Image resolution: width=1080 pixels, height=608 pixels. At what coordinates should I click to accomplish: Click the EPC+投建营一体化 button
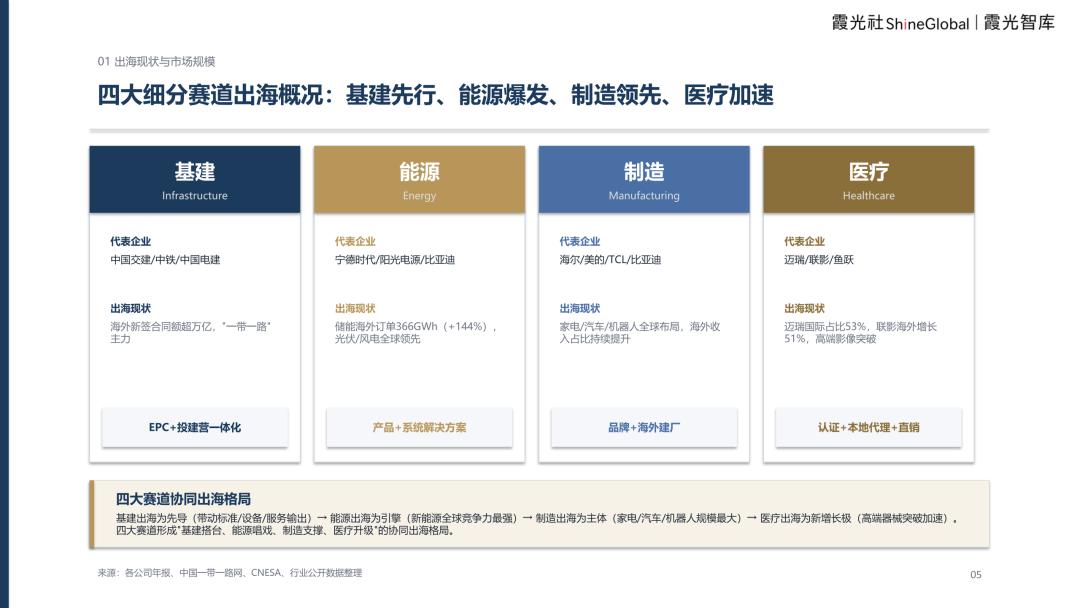(x=195, y=428)
